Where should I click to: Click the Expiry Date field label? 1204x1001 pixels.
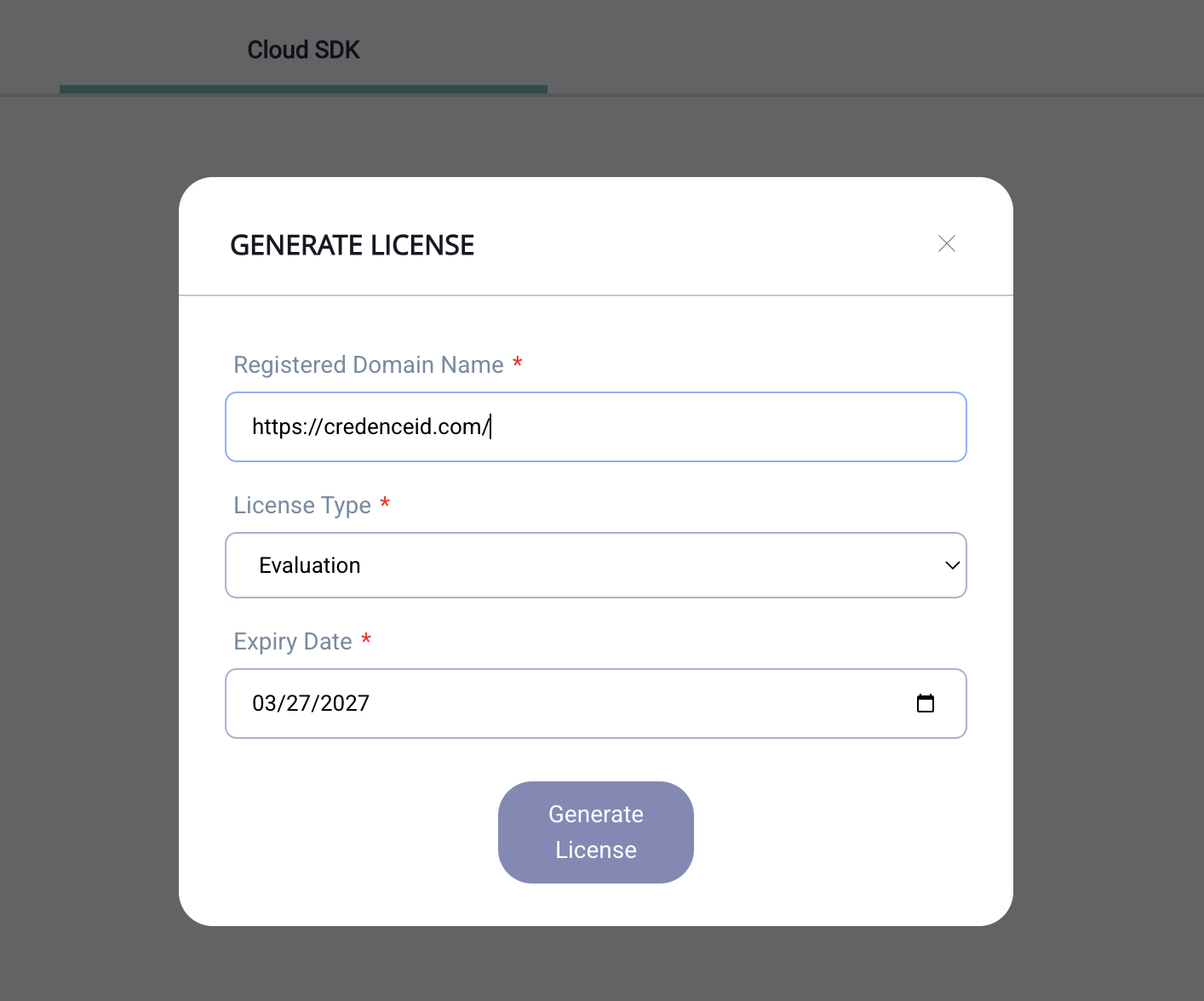point(293,642)
